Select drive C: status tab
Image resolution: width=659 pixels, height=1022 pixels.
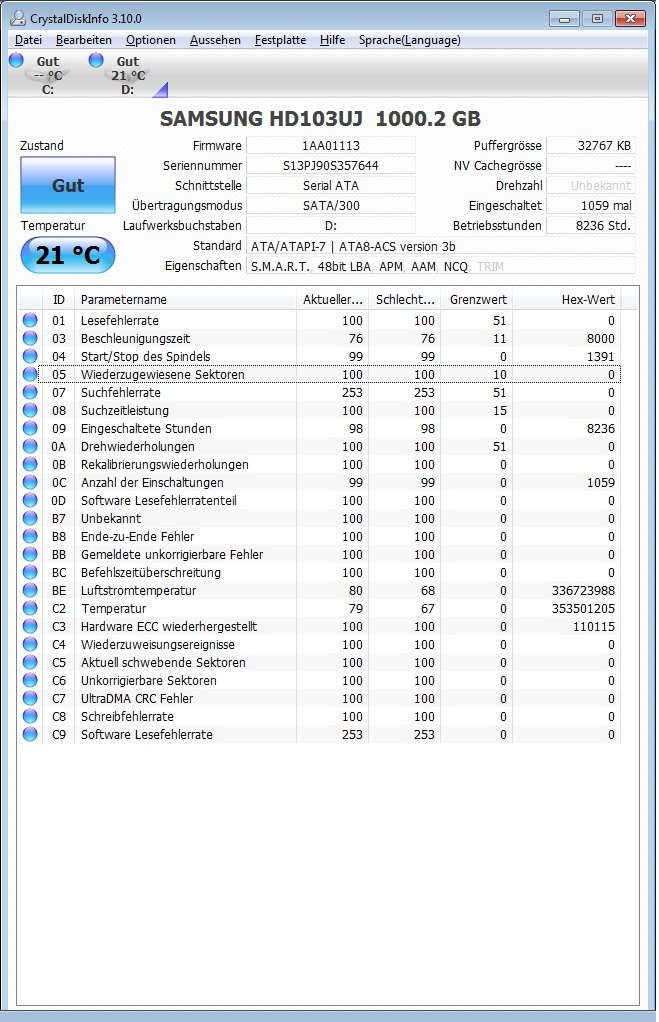[40, 75]
